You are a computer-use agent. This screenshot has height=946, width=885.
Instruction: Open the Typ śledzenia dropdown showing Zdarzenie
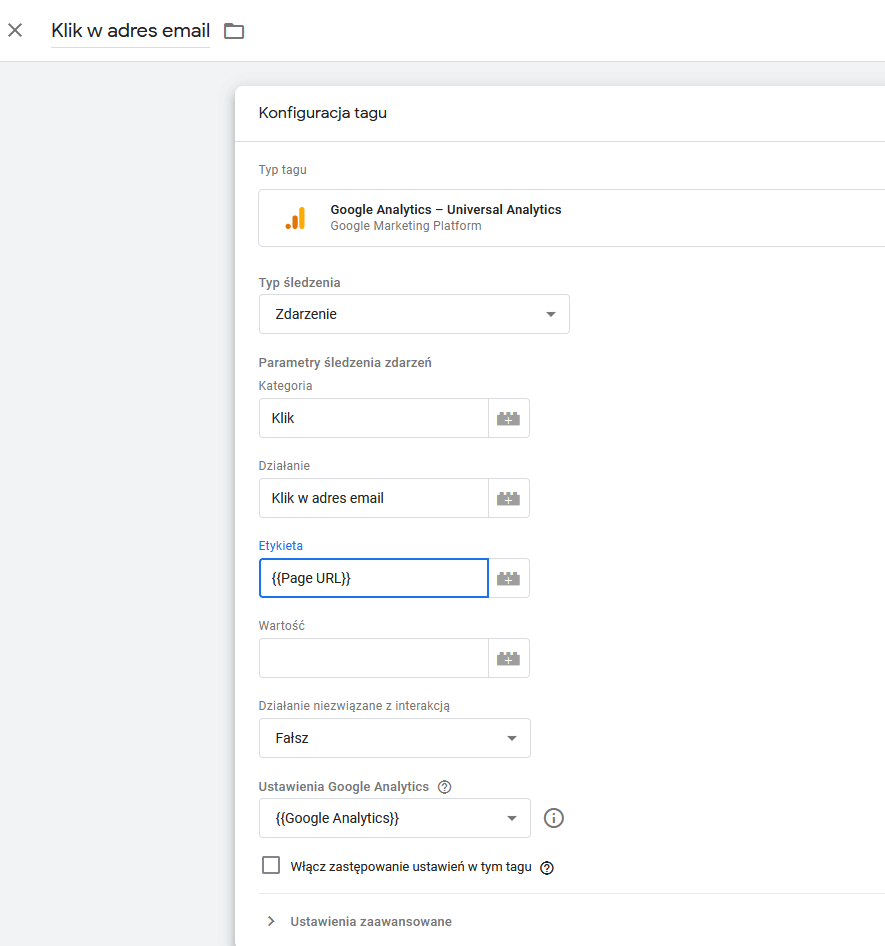(x=414, y=314)
